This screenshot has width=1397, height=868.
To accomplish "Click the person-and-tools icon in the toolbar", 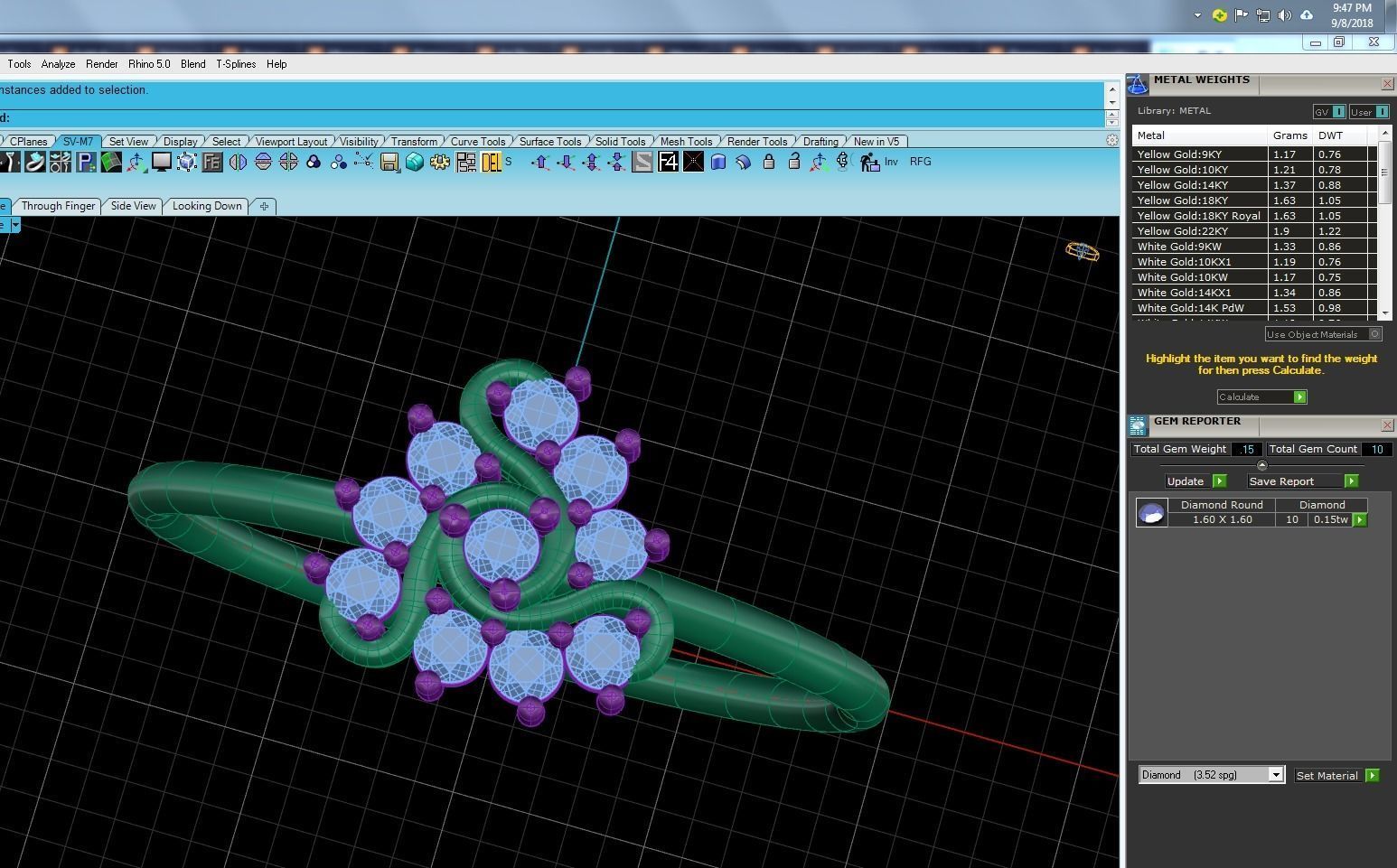I will tap(60, 162).
